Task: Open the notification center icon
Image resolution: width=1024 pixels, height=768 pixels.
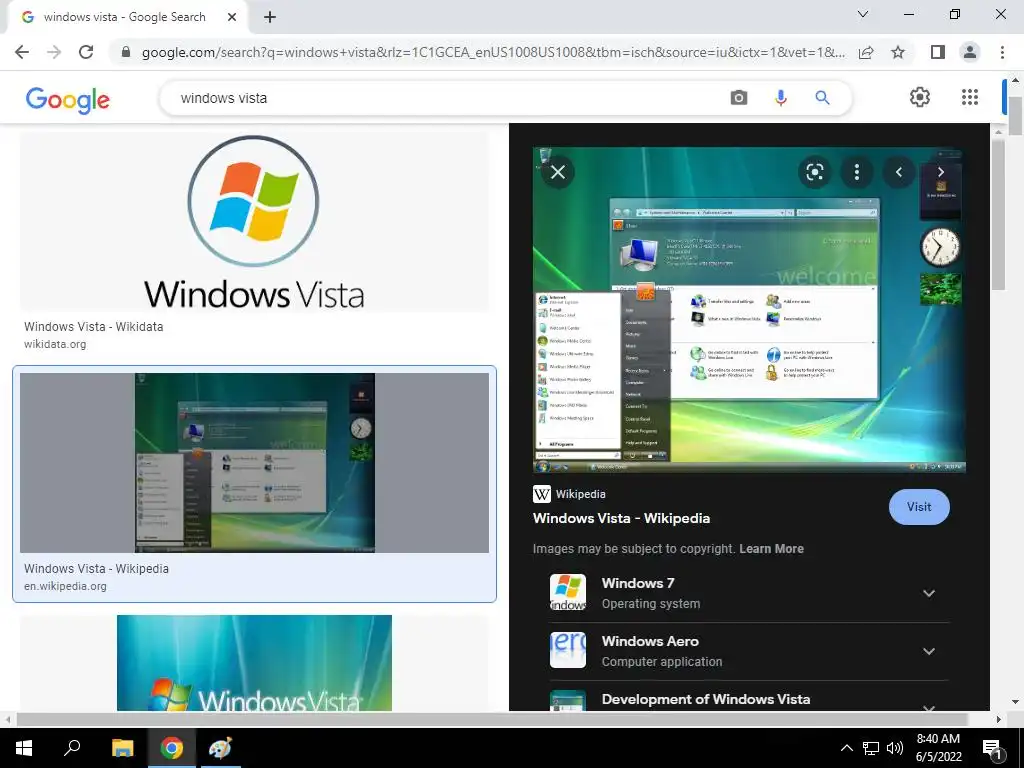Action: coord(993,748)
